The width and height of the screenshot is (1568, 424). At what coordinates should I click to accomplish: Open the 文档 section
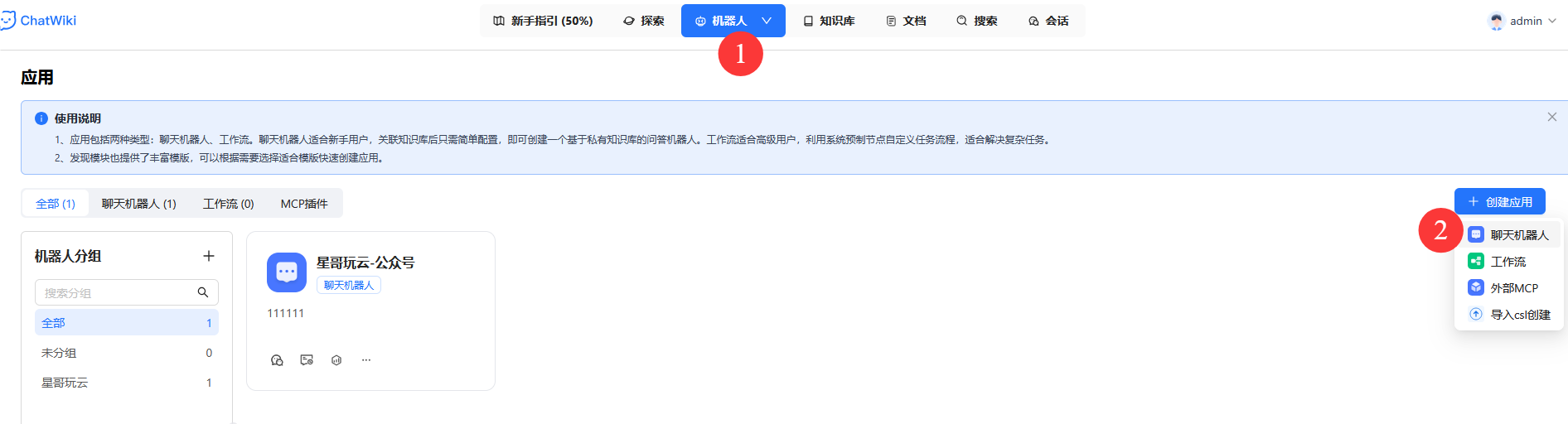906,21
